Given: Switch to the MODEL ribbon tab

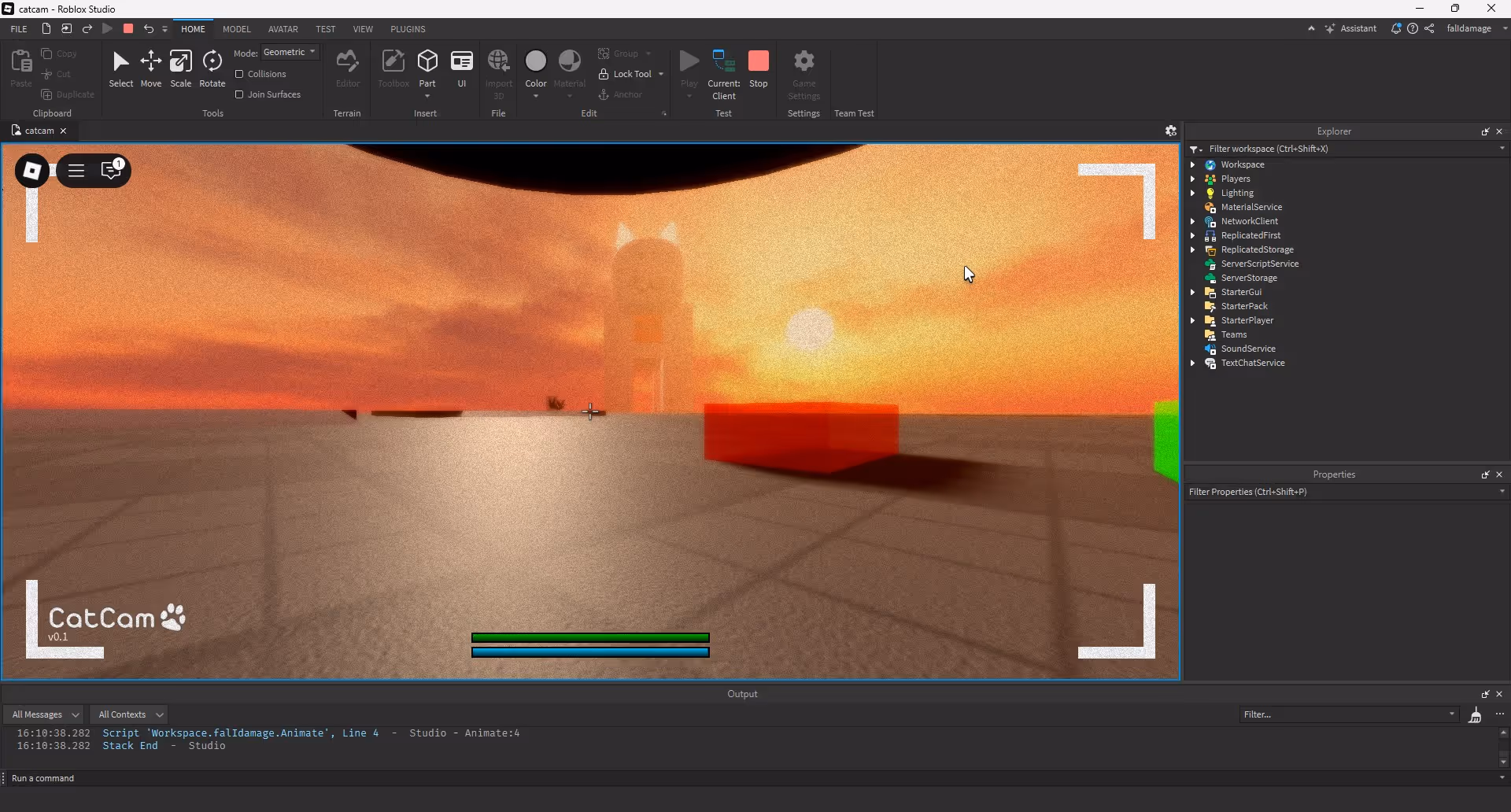Looking at the screenshot, I should (236, 29).
